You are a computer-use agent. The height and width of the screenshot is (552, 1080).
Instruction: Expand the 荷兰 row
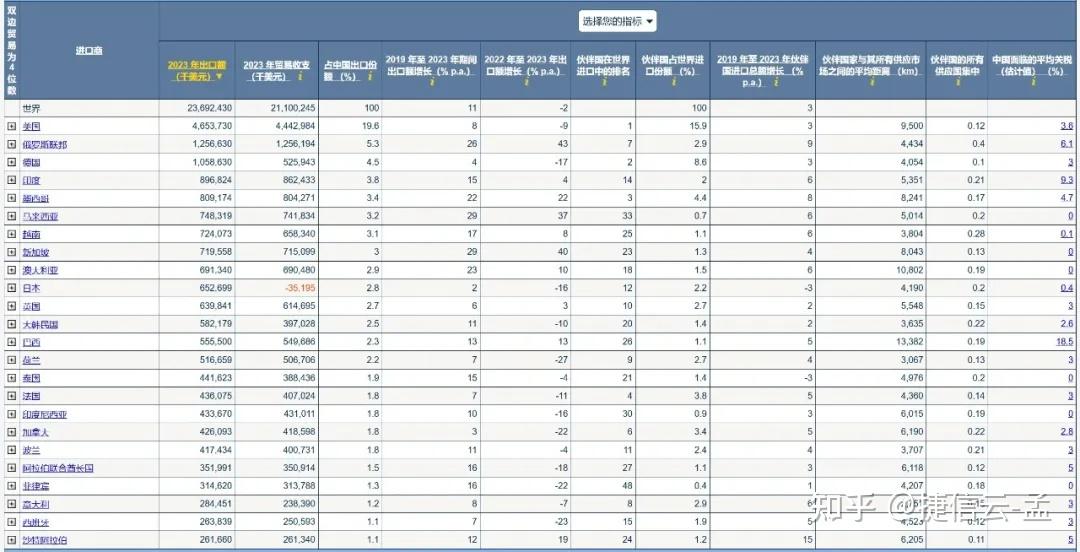12,360
